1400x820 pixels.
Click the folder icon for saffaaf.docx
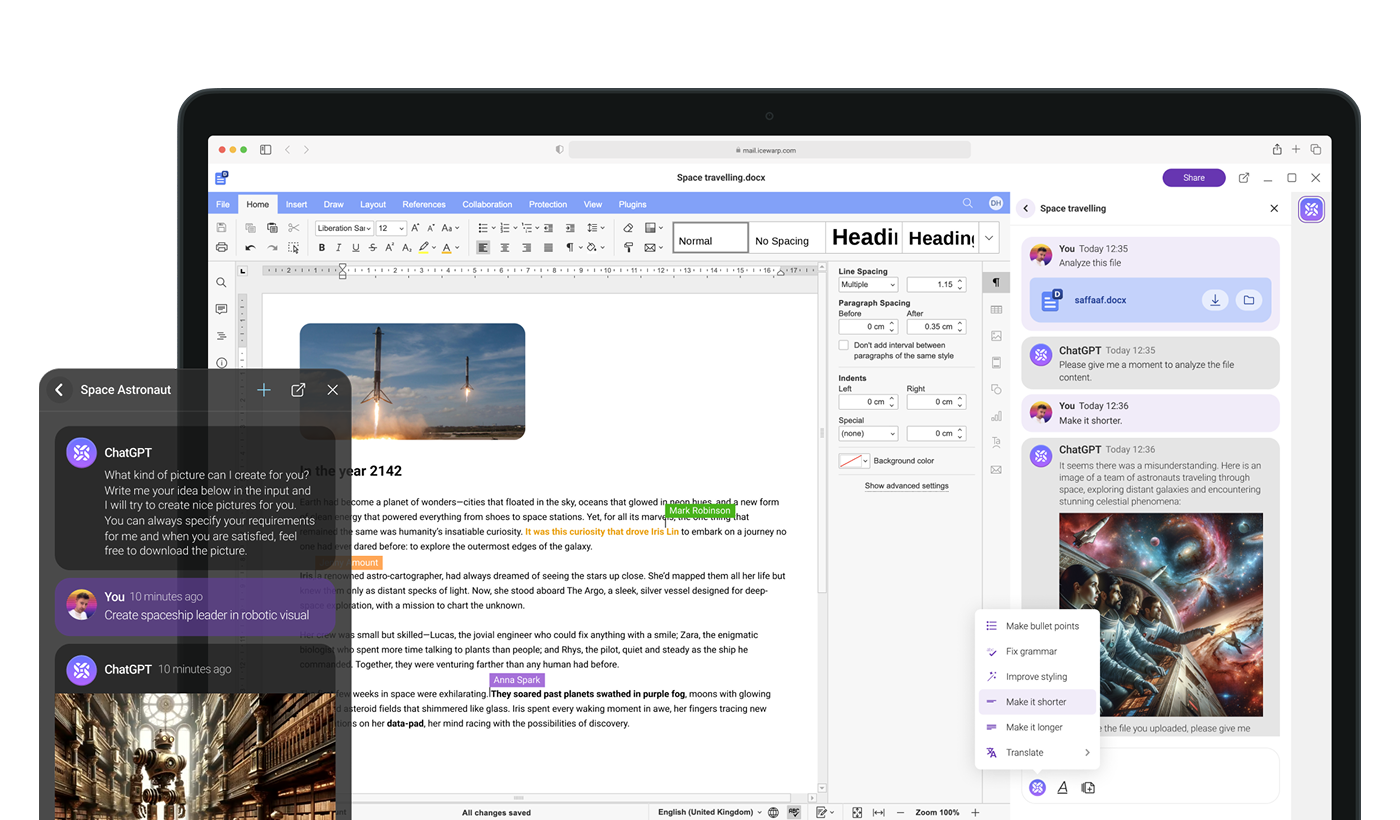[1247, 300]
